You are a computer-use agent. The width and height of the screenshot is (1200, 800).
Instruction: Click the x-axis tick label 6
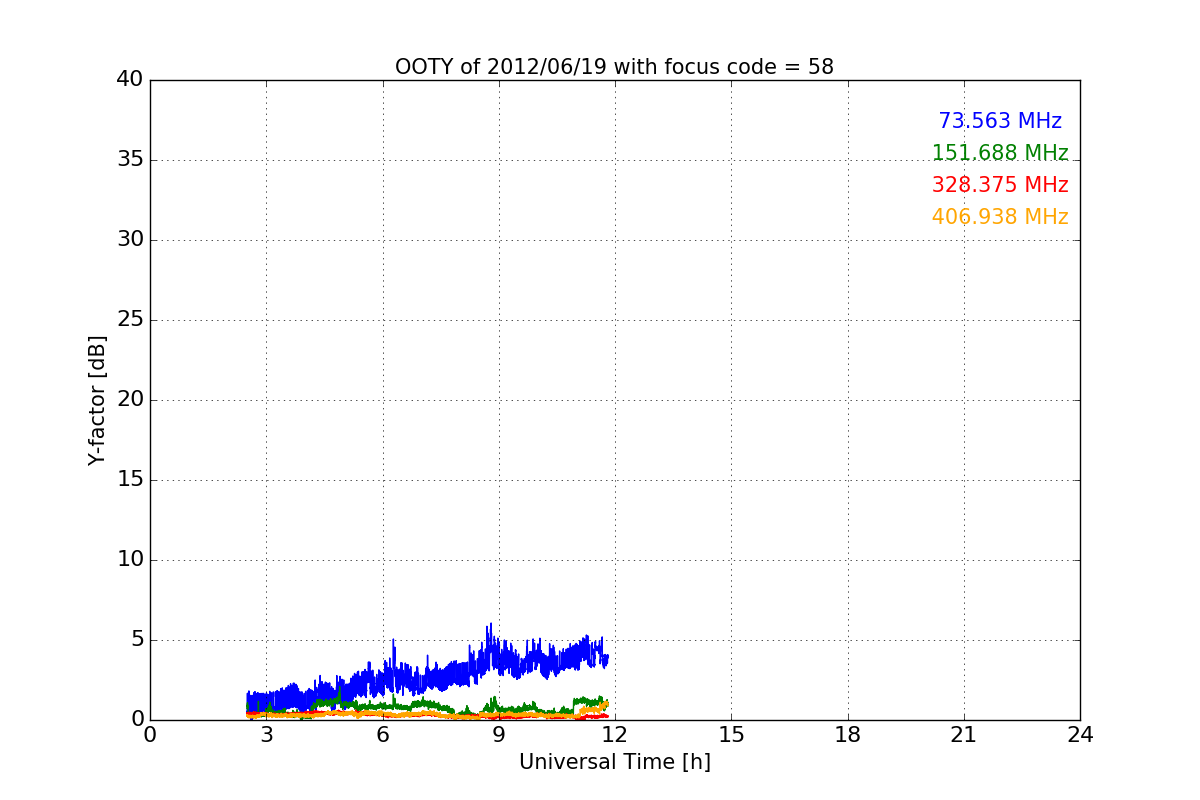pyautogui.click(x=382, y=735)
